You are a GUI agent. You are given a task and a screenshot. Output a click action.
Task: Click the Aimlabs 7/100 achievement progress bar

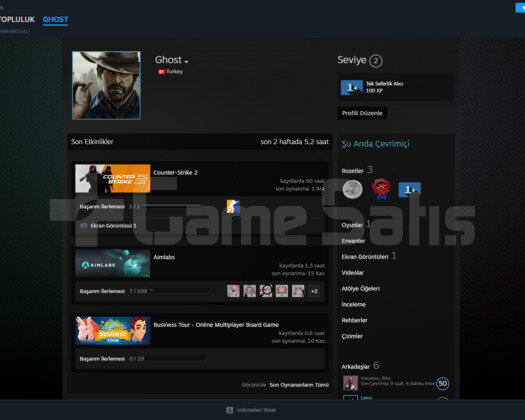pos(180,291)
